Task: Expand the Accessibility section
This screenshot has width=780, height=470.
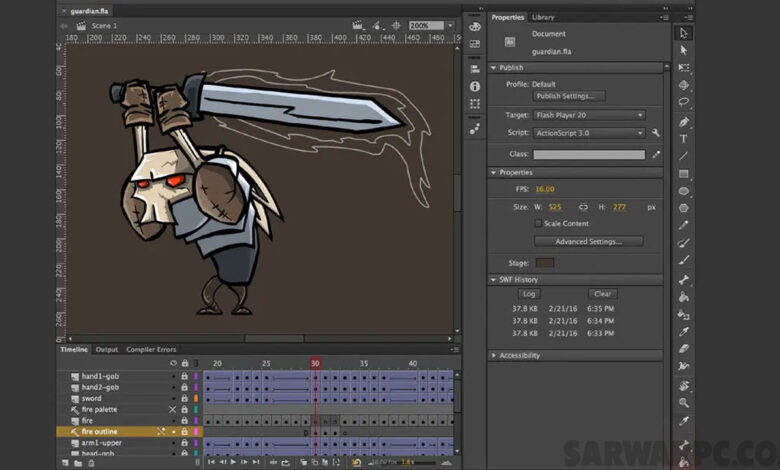Action: [493, 356]
